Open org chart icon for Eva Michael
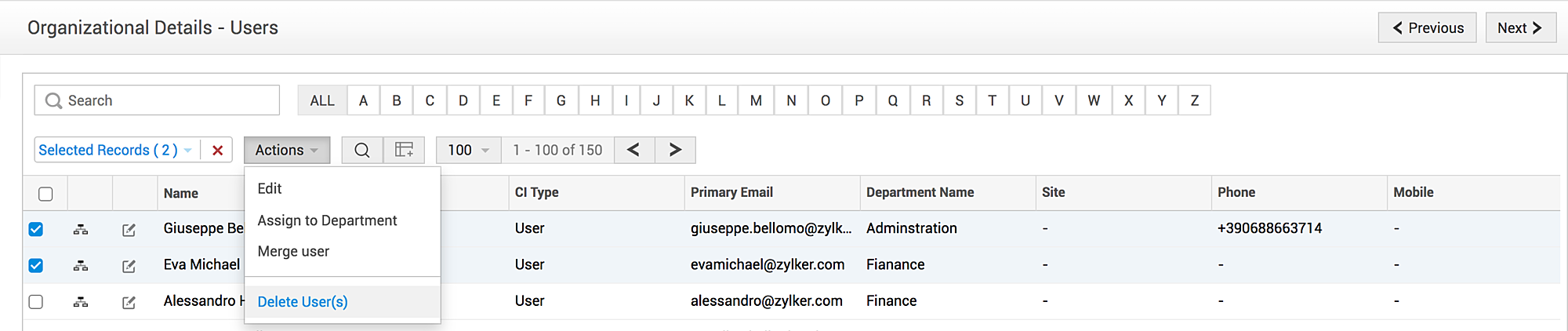 point(81,266)
